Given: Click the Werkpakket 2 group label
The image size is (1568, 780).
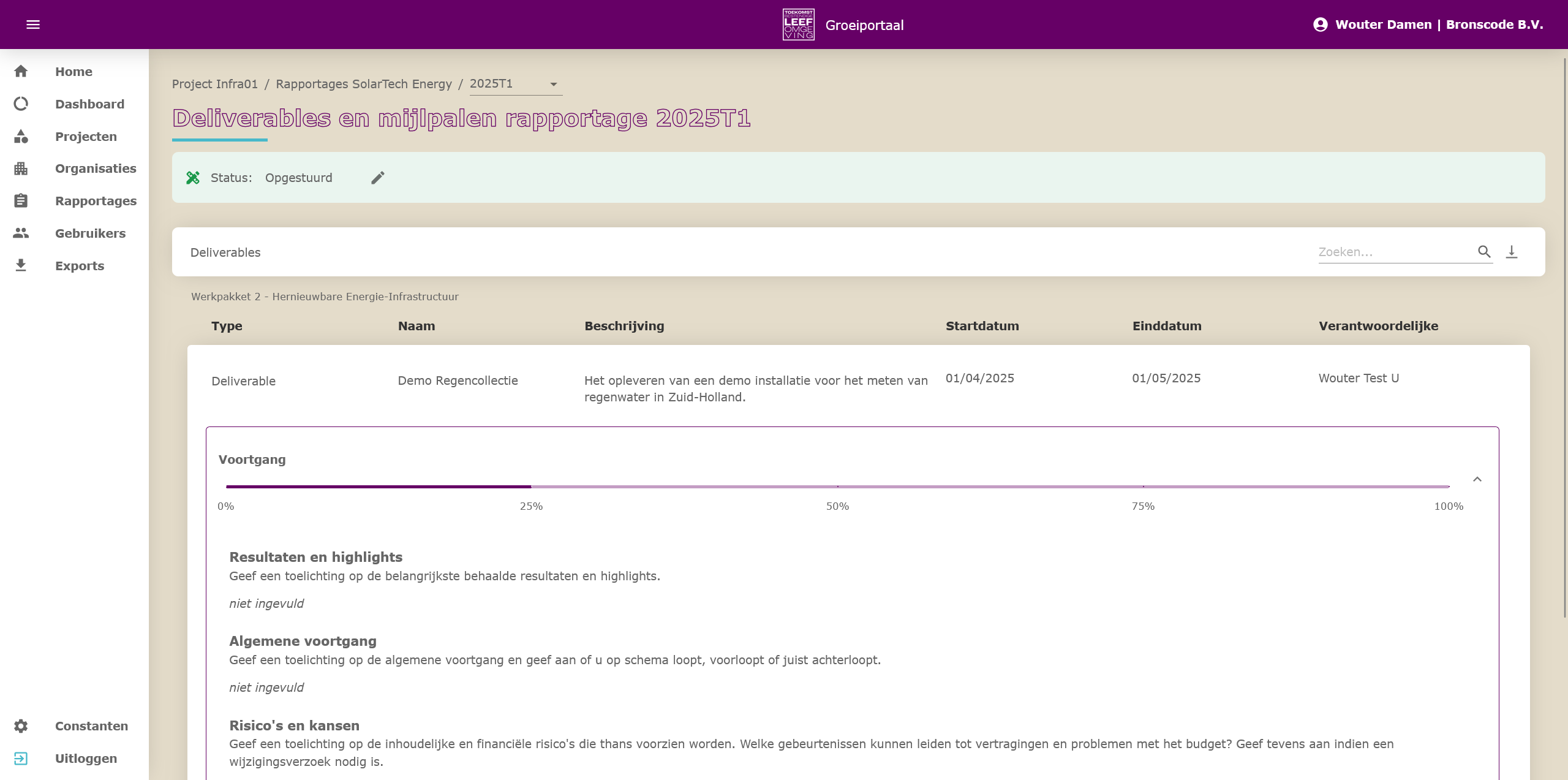Looking at the screenshot, I should point(325,297).
